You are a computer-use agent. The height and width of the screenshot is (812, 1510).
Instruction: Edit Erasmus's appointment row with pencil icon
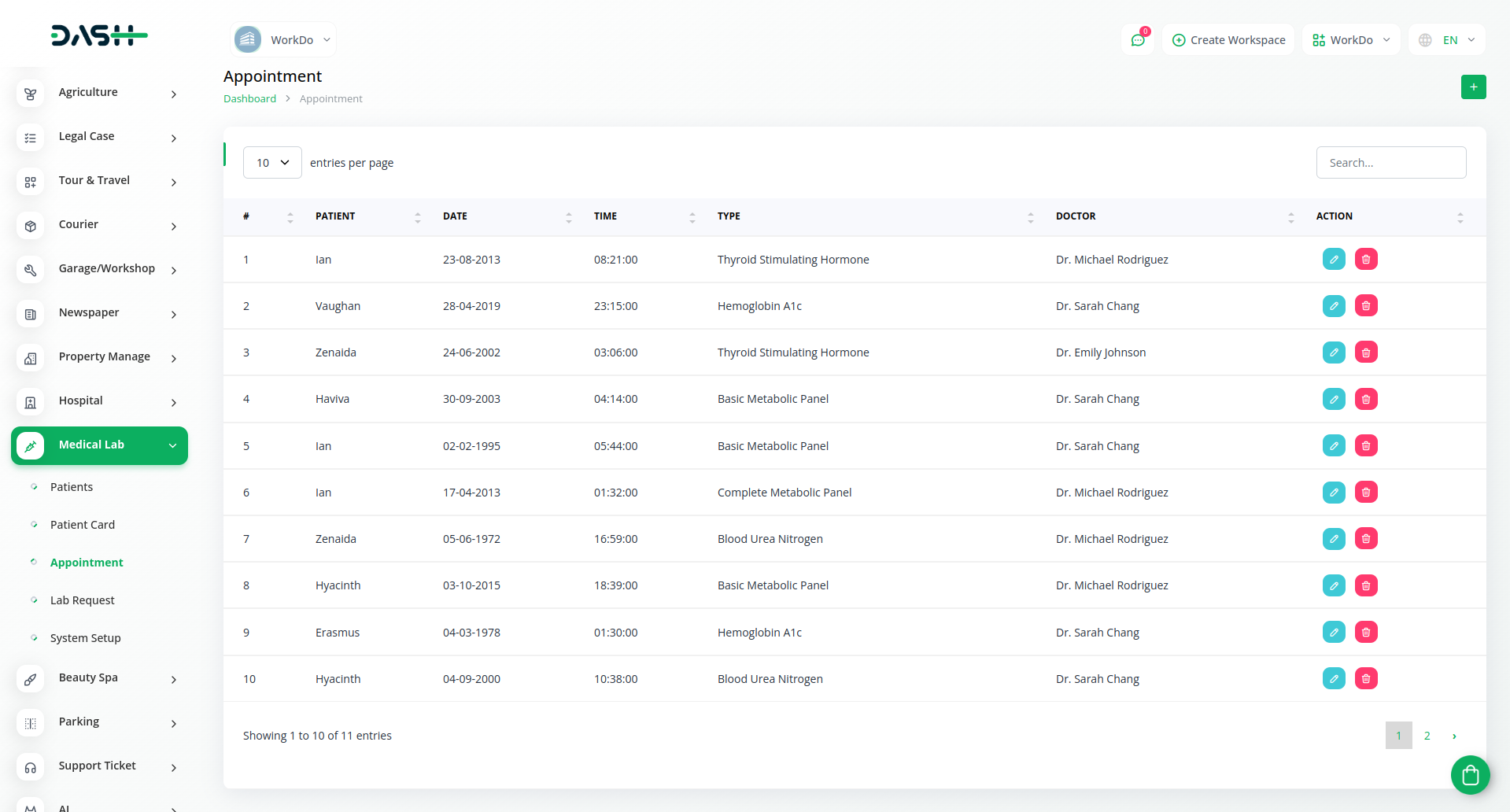point(1334,633)
